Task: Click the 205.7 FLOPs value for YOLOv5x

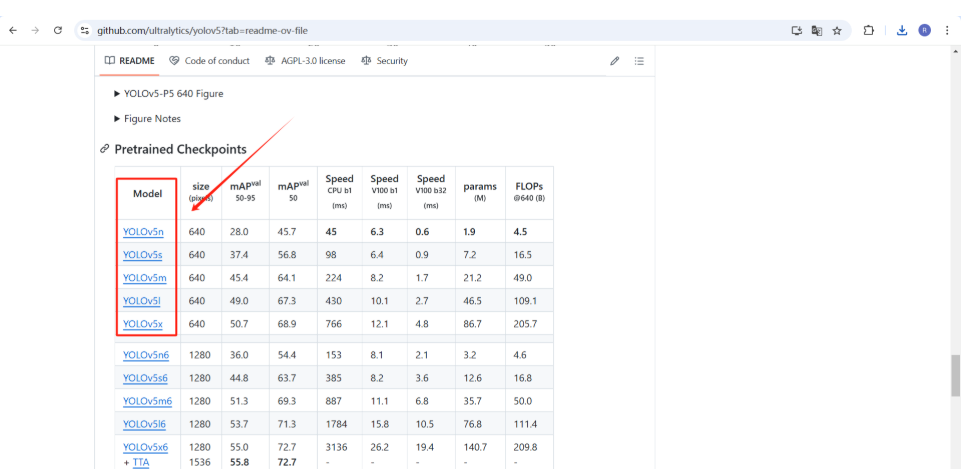Action: point(526,324)
